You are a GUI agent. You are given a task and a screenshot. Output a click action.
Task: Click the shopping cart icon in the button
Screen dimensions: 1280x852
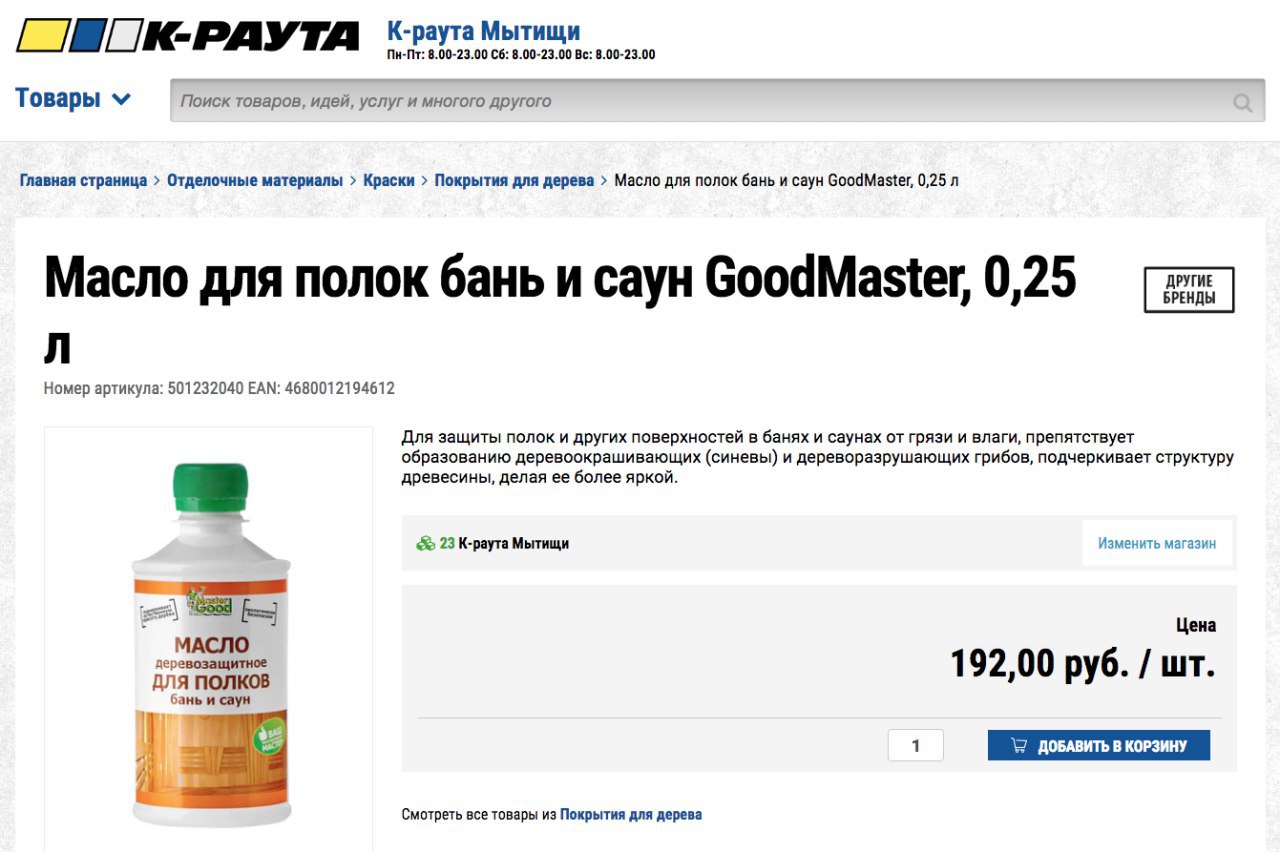tap(1019, 746)
